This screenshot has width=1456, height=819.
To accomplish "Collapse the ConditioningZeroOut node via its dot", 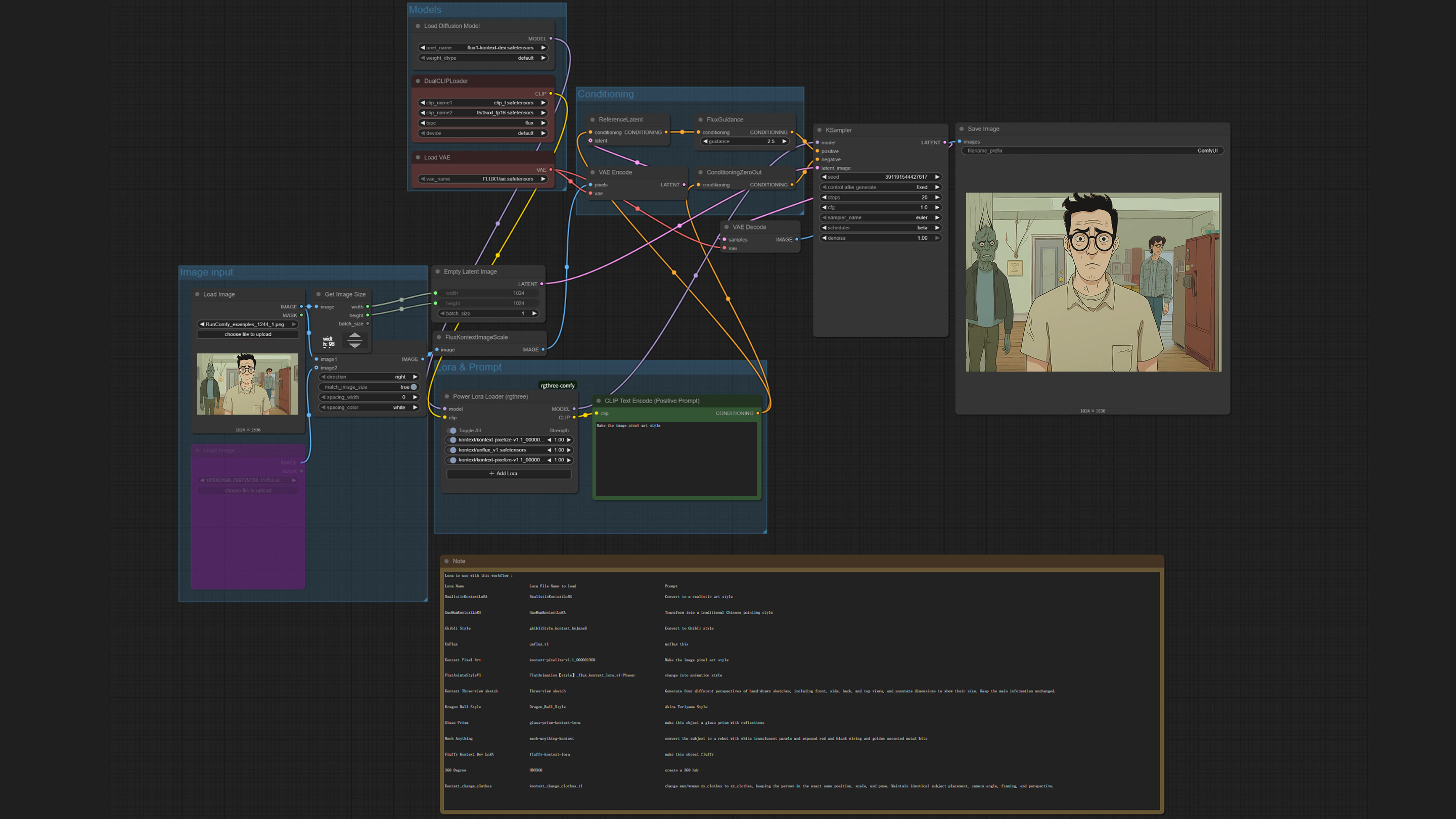I will point(700,172).
